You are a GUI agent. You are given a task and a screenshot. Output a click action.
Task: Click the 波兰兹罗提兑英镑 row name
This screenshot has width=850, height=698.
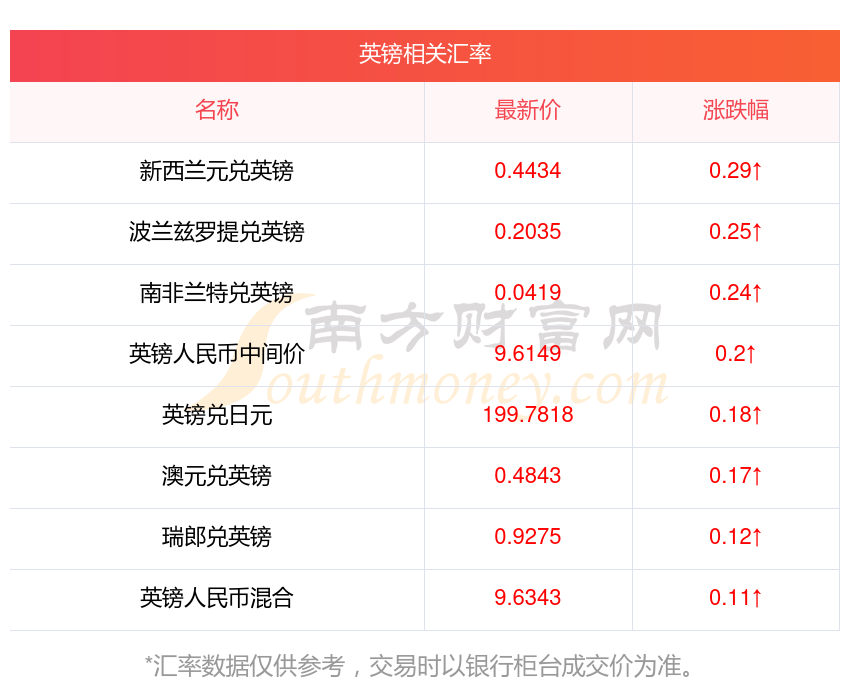(217, 231)
